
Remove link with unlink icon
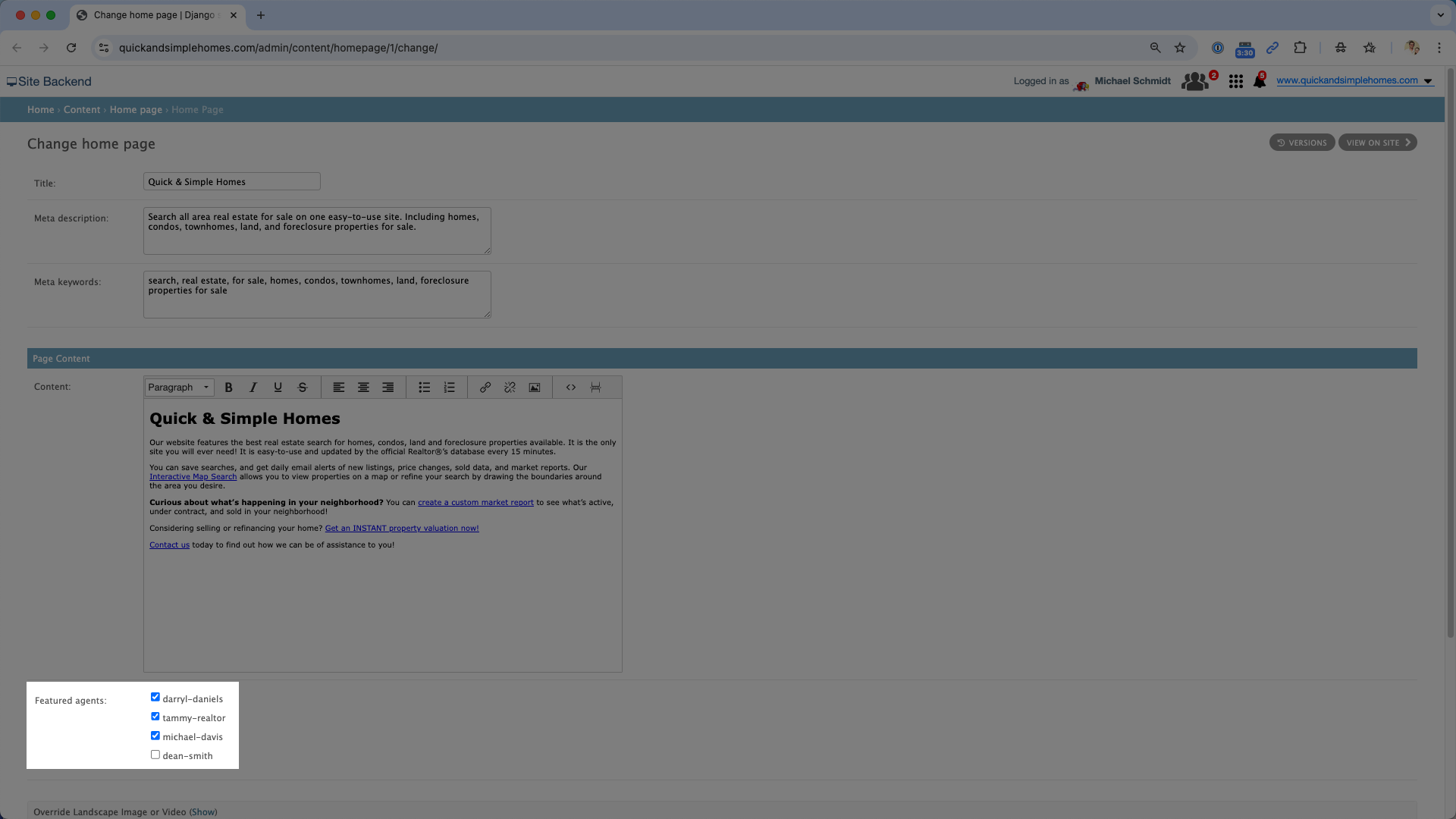pyautogui.click(x=510, y=388)
